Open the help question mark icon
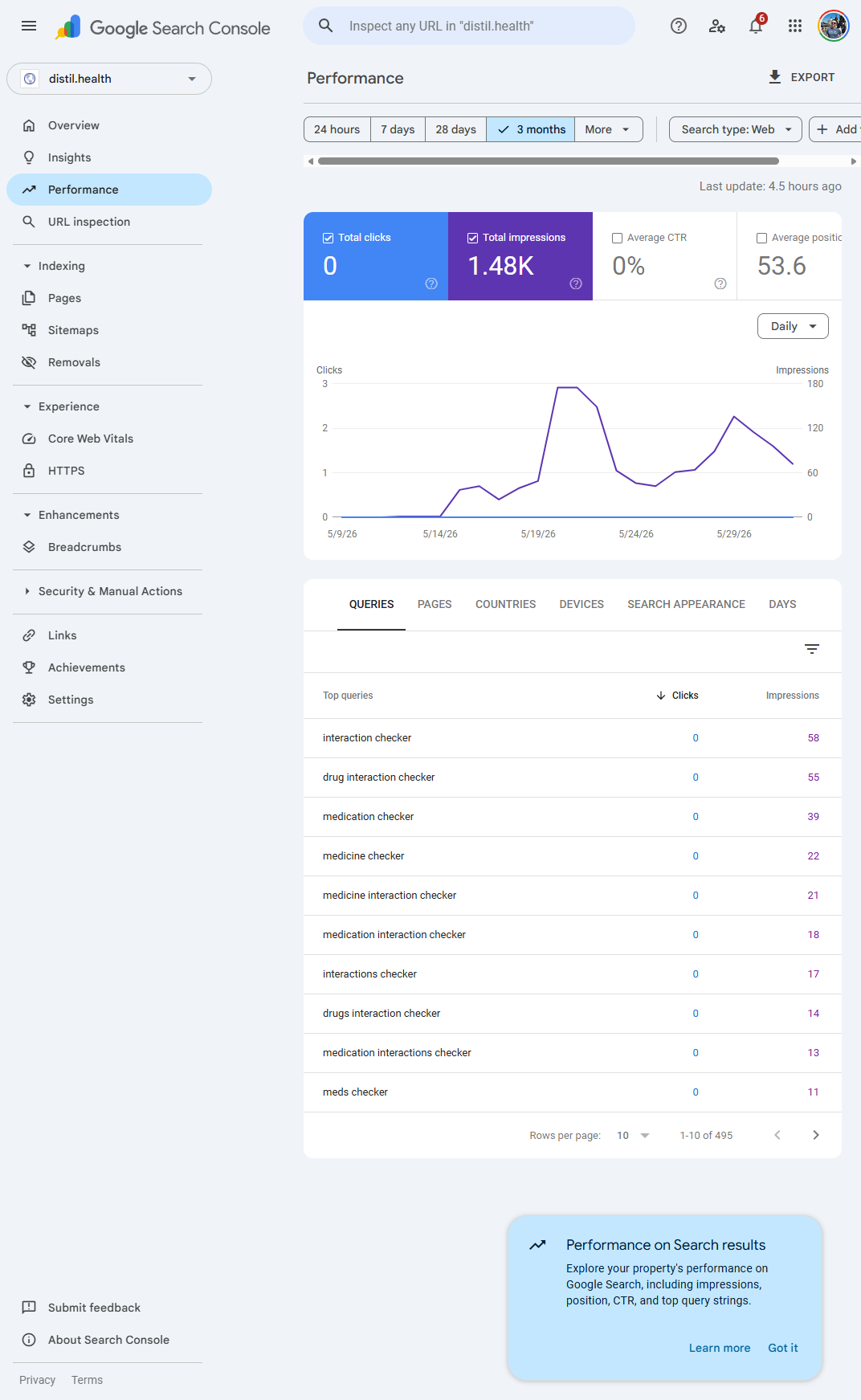Screen dimensions: 861x1400 679,26
